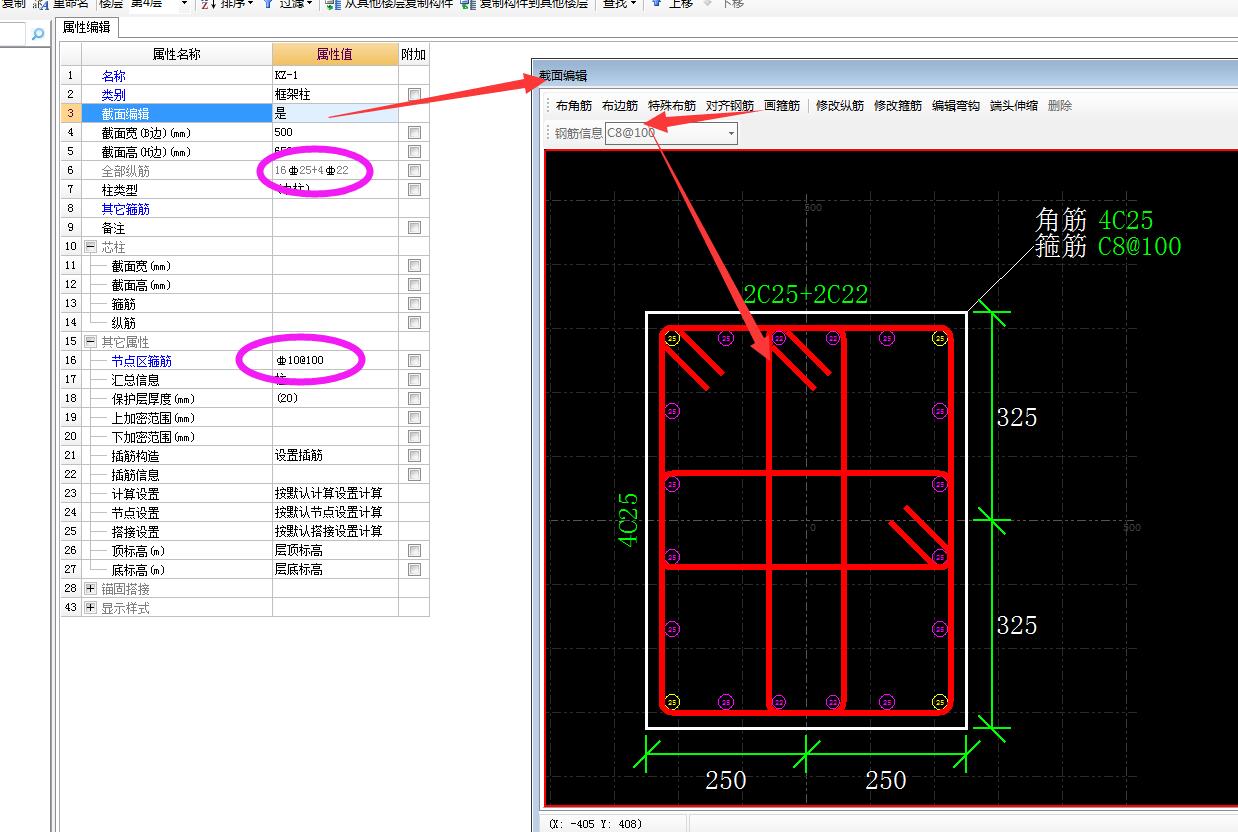Click the sort (排序) icon

(207, 4)
